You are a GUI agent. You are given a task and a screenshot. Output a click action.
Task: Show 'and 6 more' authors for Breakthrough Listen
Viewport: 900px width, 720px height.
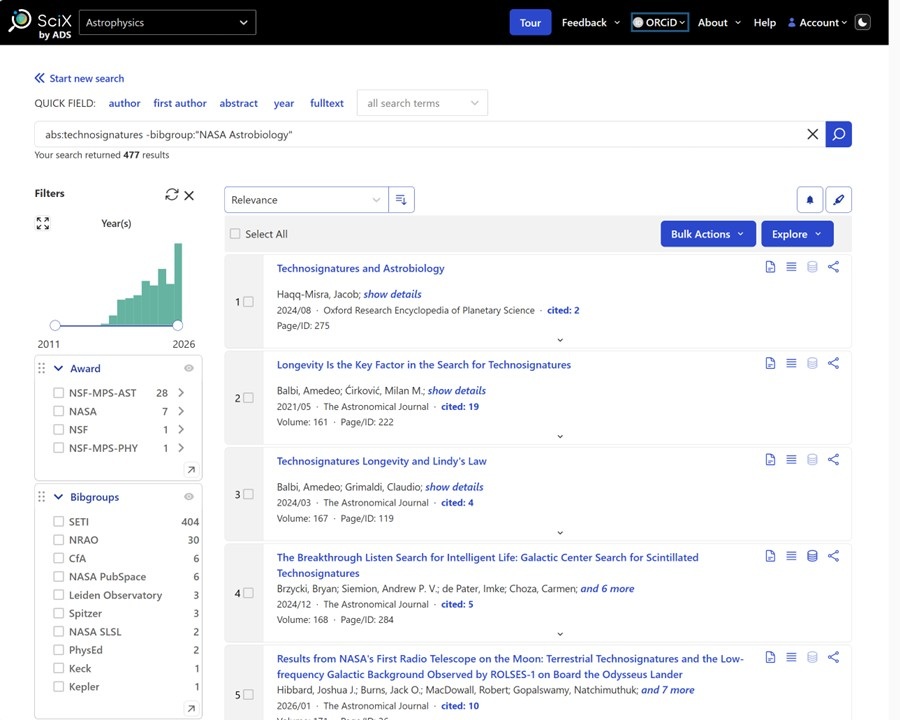[607, 589]
